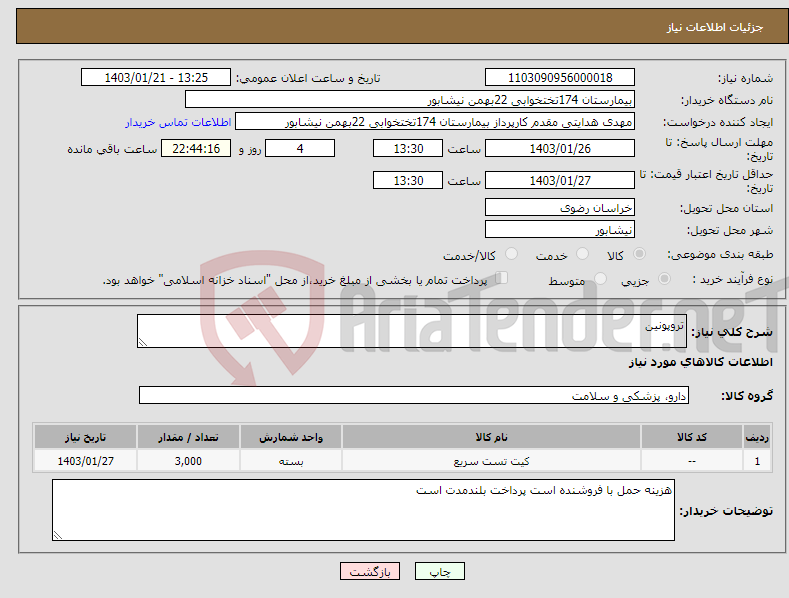Toggle the اسناد خزانه اسلامی payment checkbox
The width and height of the screenshot is (789, 598).
point(501,278)
